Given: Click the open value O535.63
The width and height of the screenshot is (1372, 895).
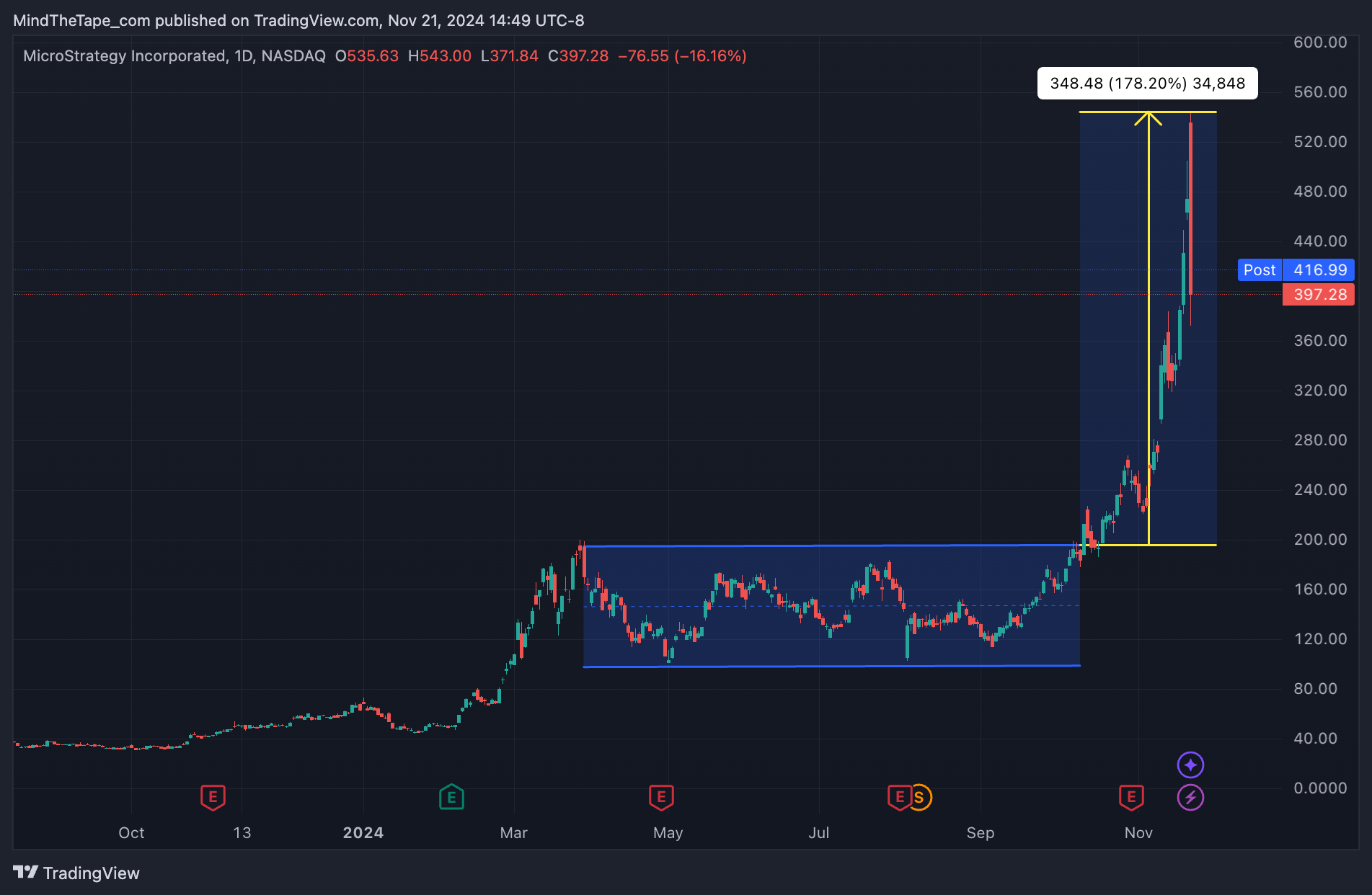Looking at the screenshot, I should pyautogui.click(x=367, y=56).
